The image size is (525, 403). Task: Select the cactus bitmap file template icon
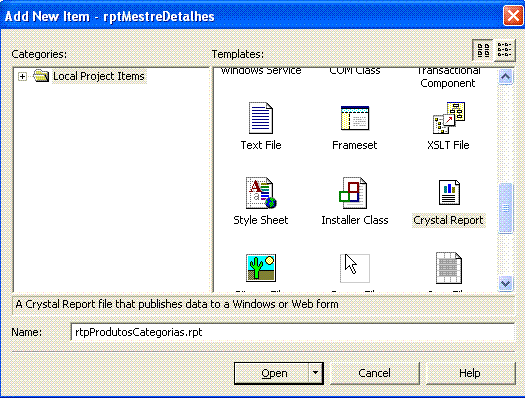click(261, 268)
